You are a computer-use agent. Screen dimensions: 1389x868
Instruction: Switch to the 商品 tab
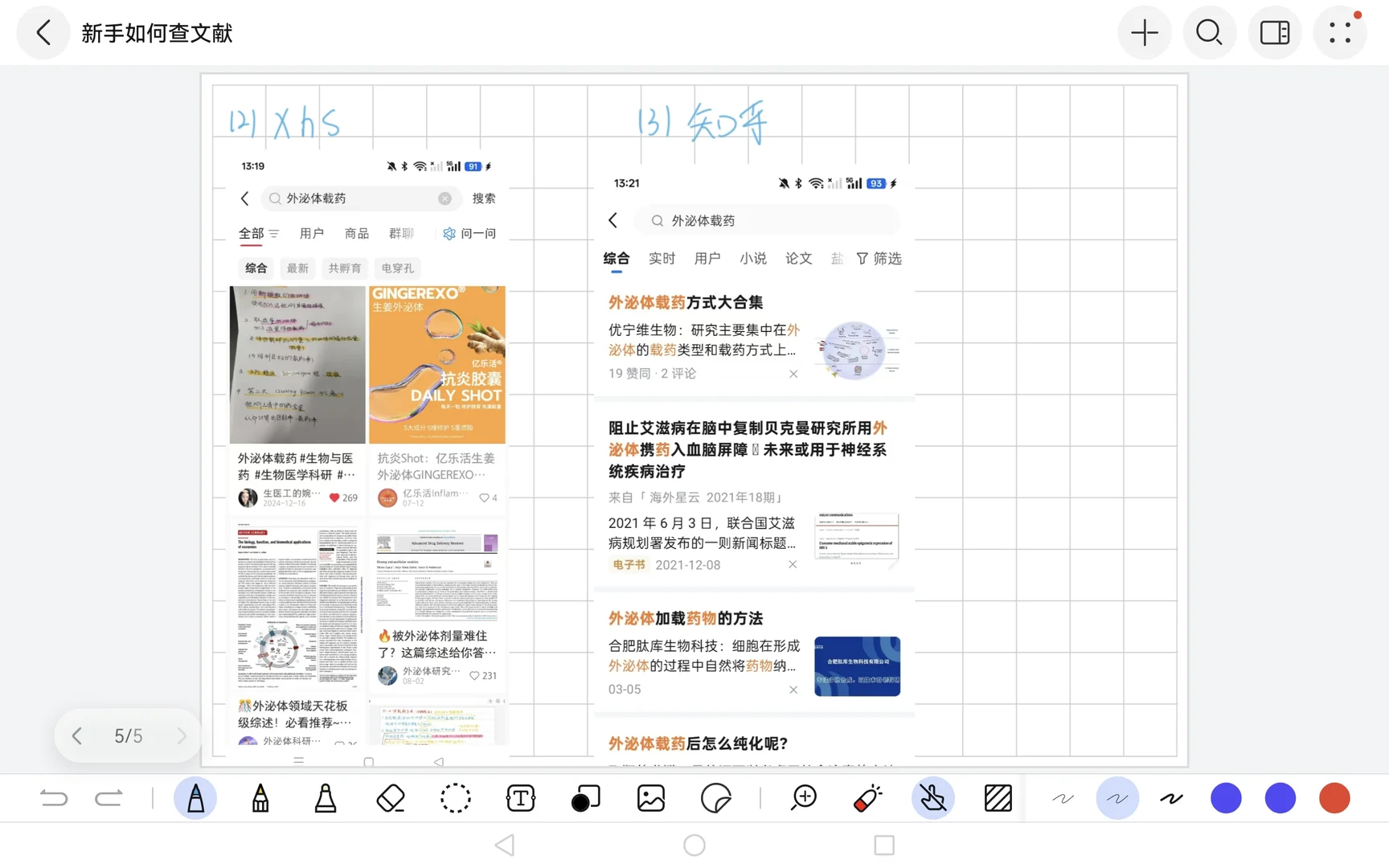357,234
